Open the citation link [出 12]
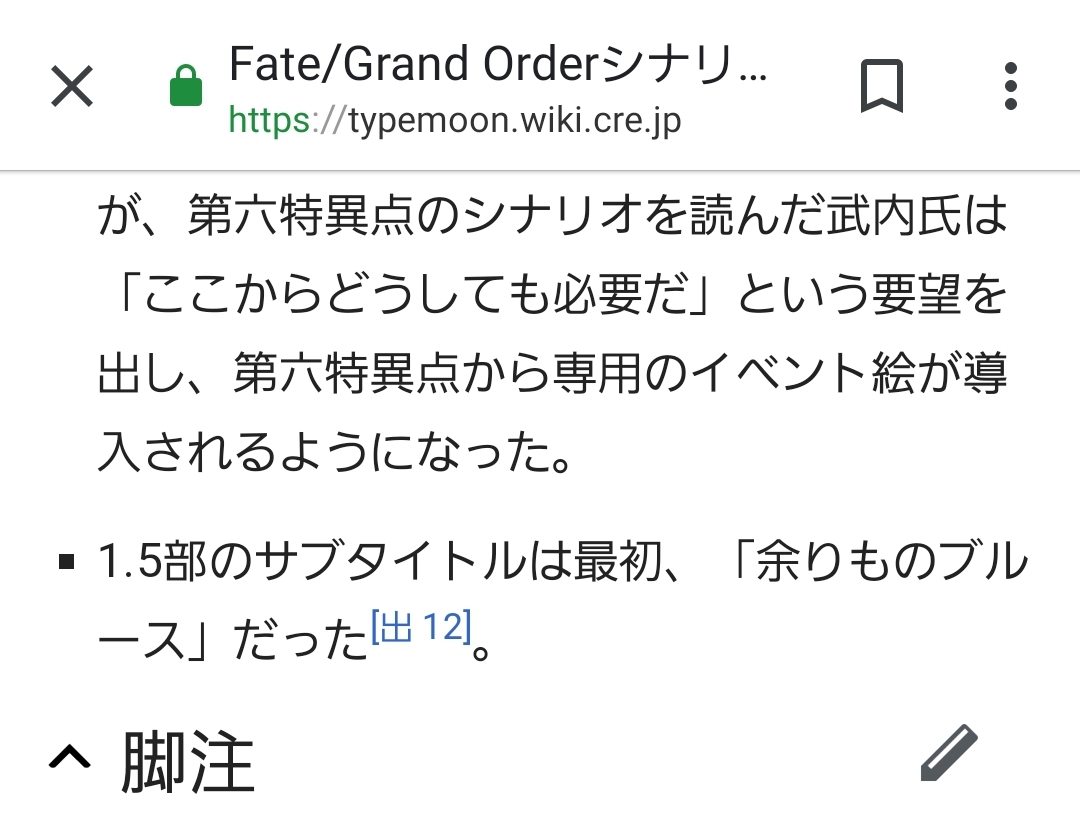The image size is (1080, 836). click(420, 628)
